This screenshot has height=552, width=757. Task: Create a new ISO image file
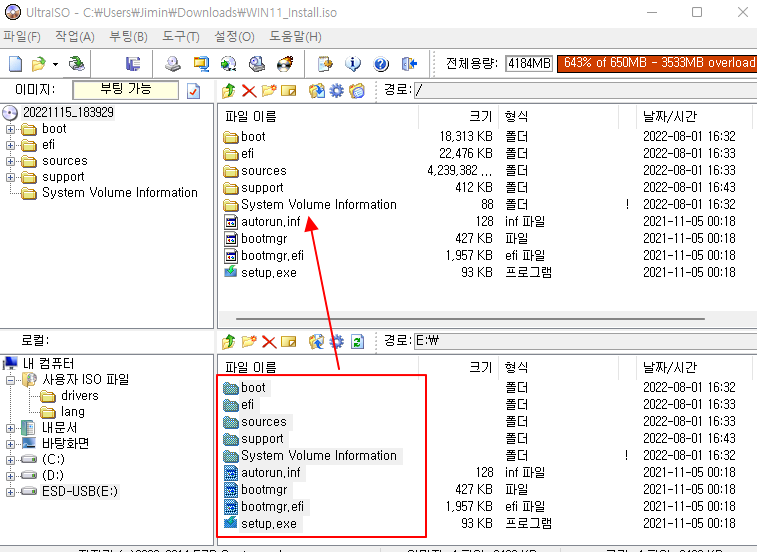tap(15, 64)
